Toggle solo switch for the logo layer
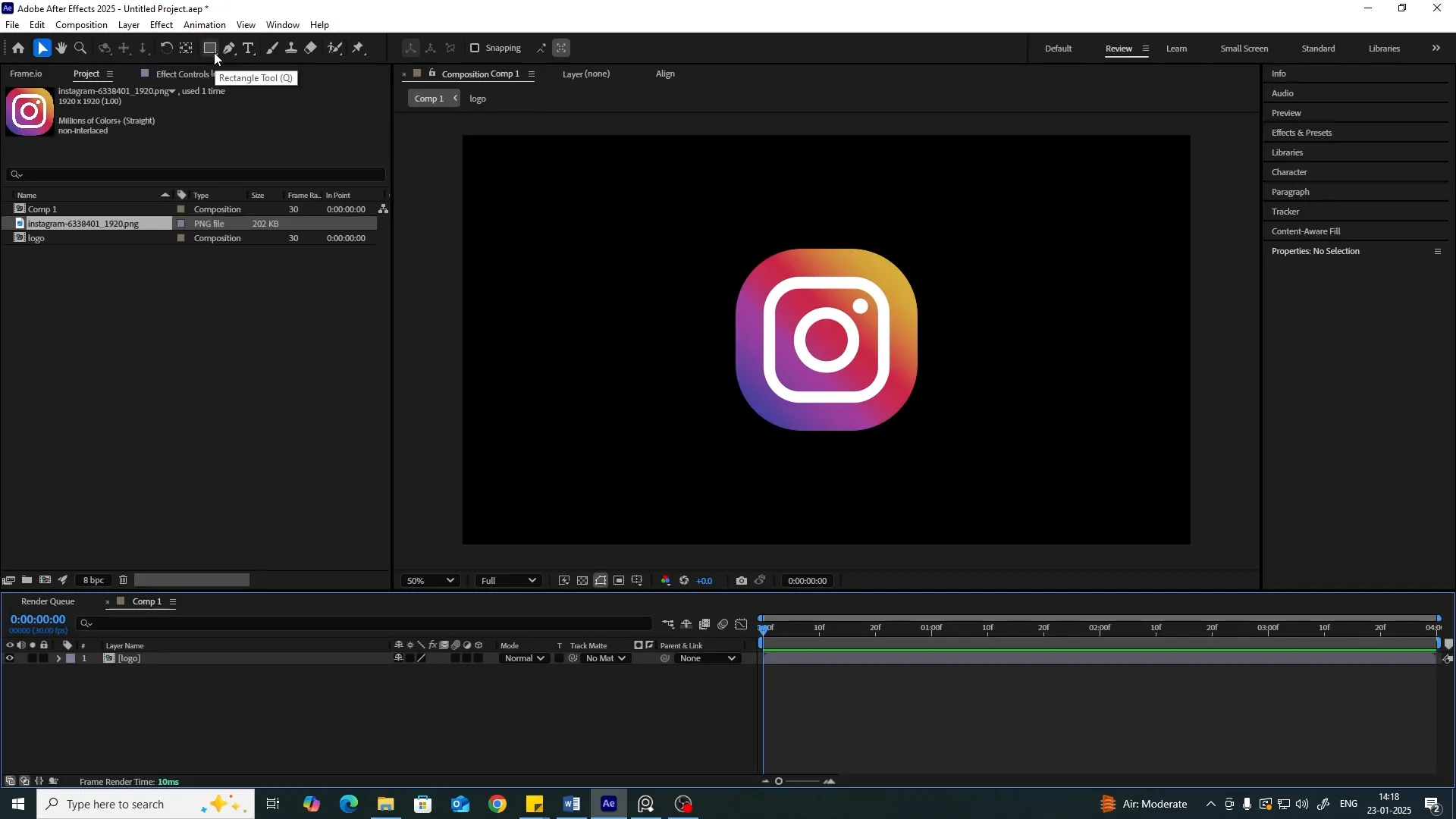This screenshot has height=819, width=1456. [32, 658]
